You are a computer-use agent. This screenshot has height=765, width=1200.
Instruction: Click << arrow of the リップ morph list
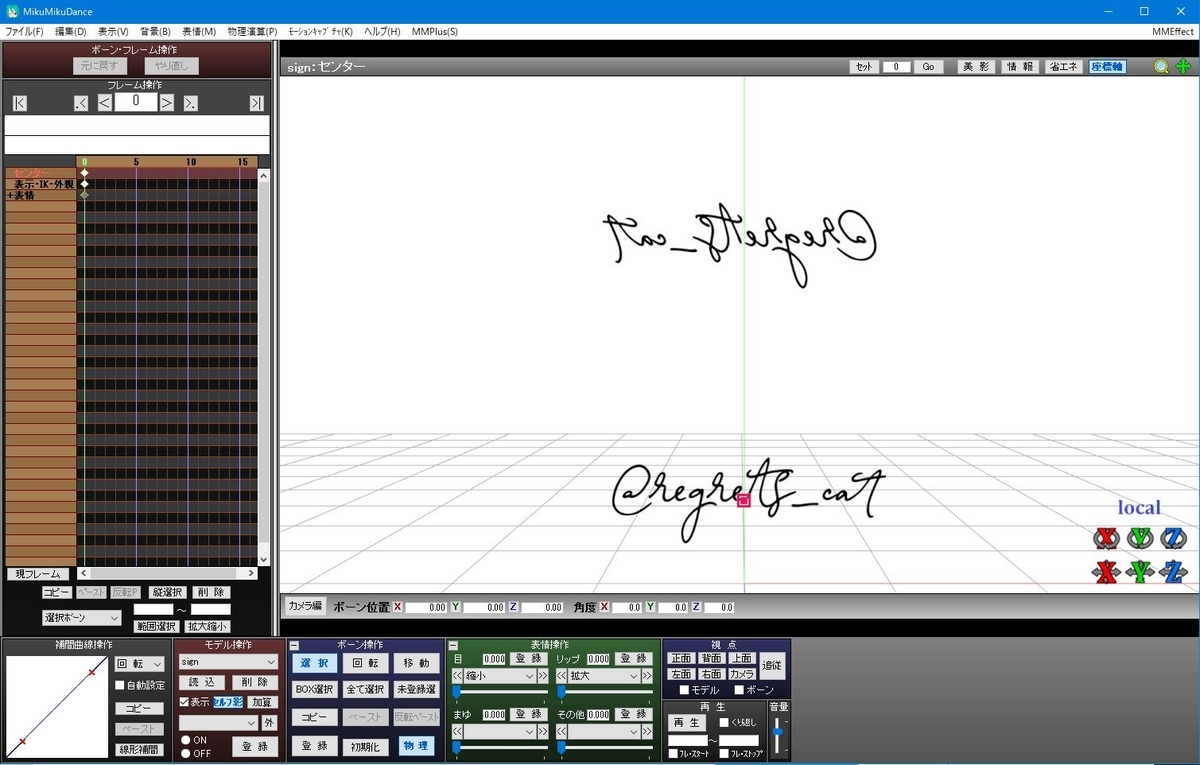(x=562, y=676)
